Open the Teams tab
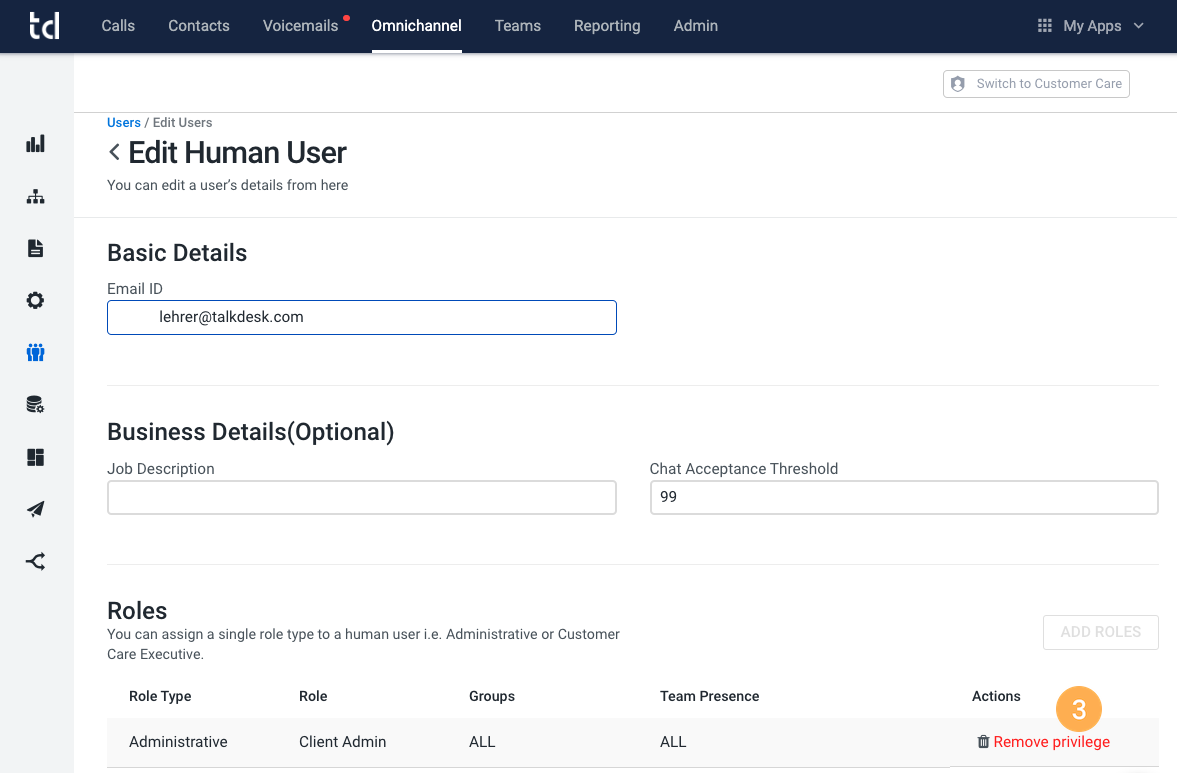The height and width of the screenshot is (773, 1177). click(518, 26)
